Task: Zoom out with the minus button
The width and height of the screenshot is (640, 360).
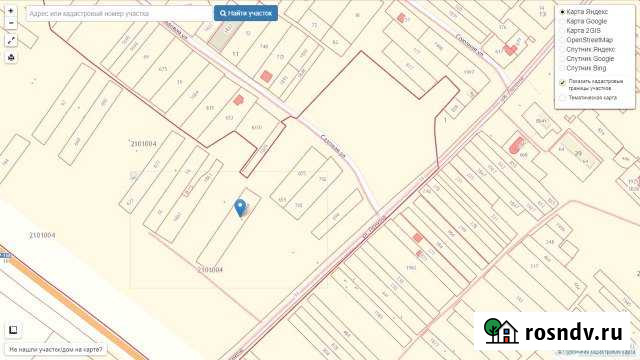Action: (11, 23)
